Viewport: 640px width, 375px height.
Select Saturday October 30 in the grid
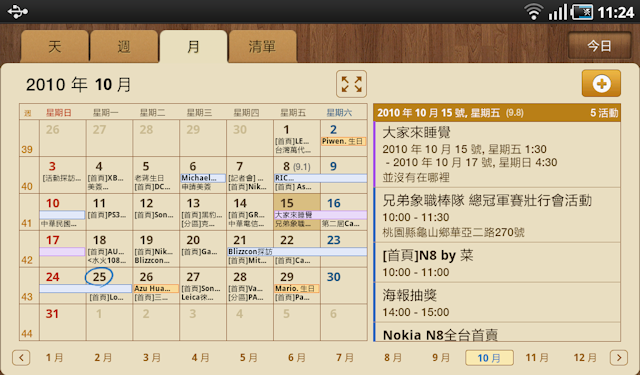pos(344,286)
